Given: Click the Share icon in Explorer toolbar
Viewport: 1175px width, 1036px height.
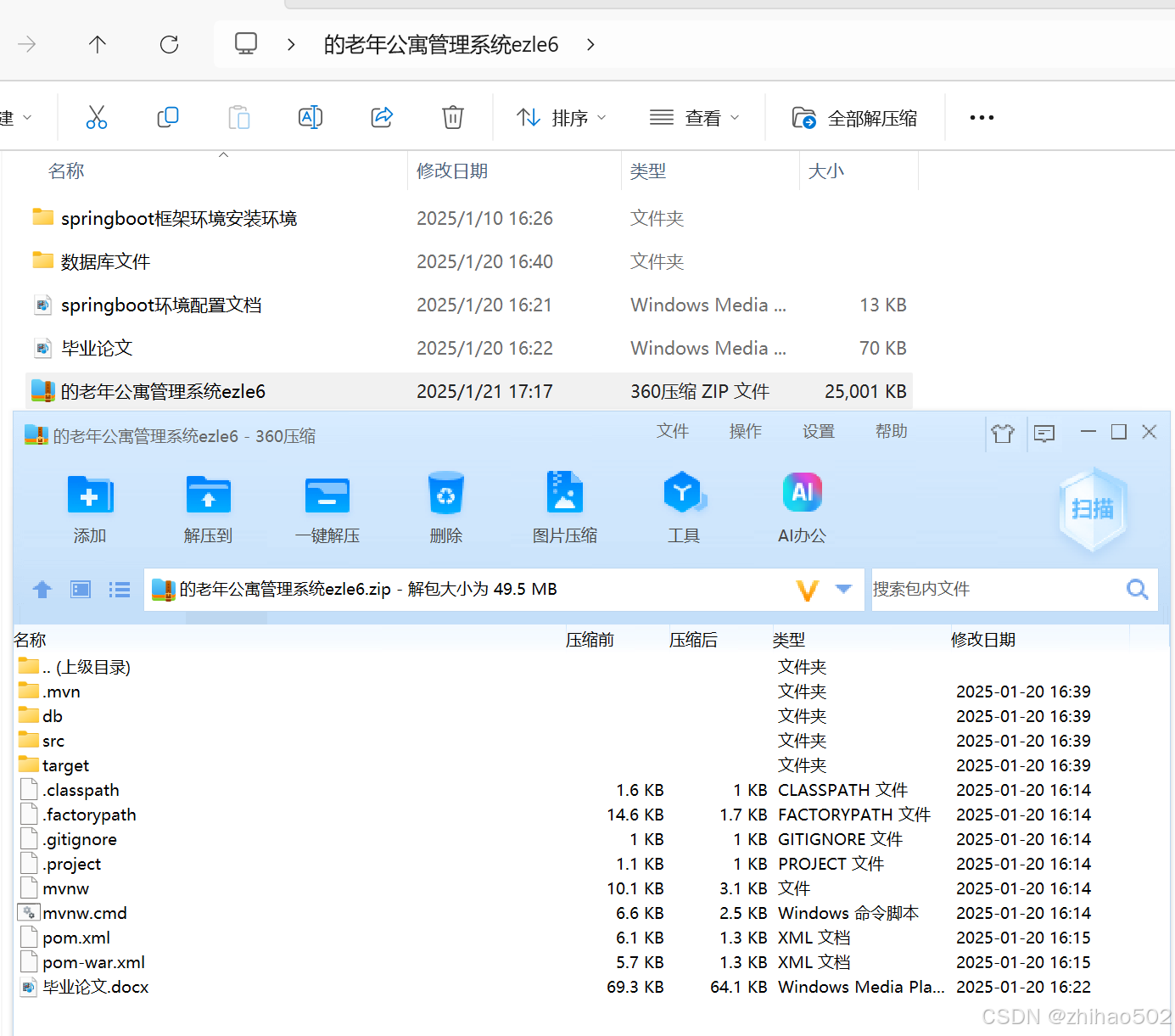Looking at the screenshot, I should click(382, 117).
